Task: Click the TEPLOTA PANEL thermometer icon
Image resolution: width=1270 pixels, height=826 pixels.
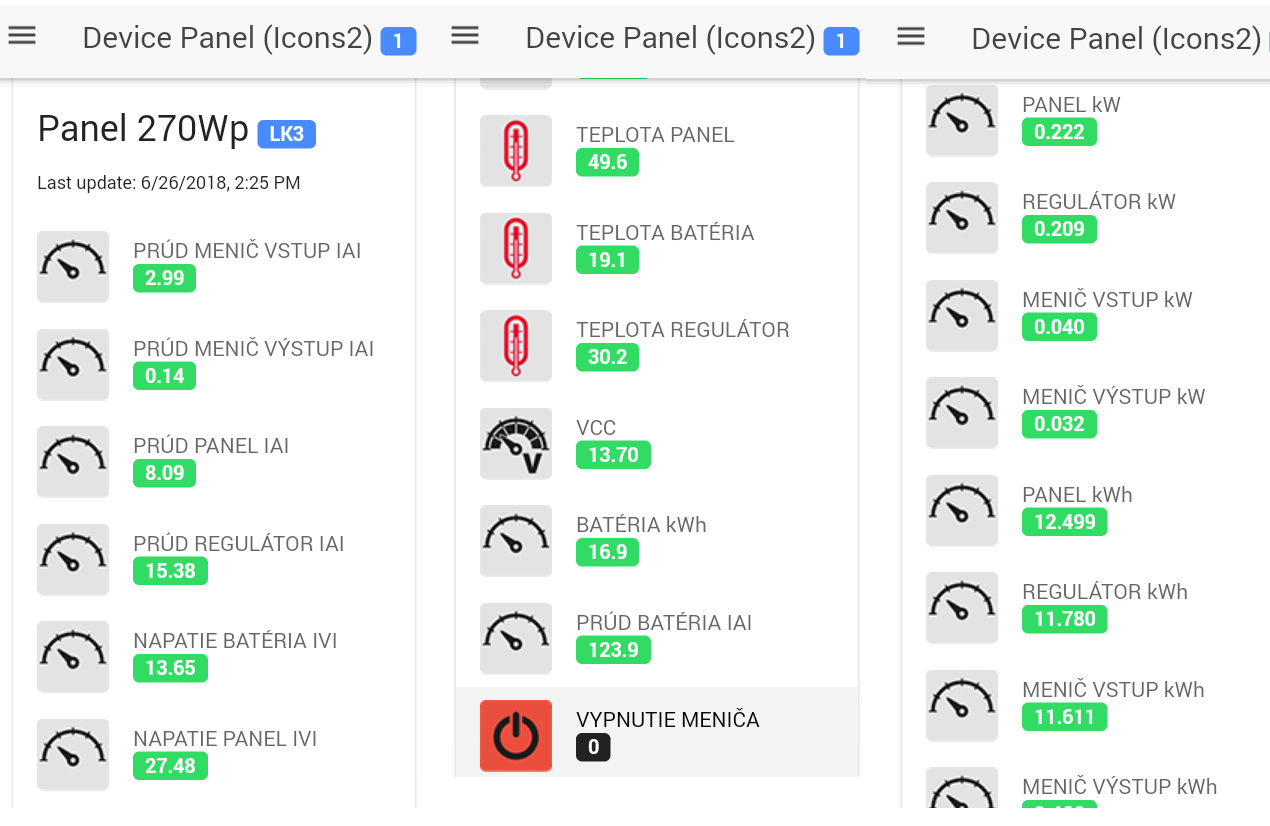Action: (516, 150)
